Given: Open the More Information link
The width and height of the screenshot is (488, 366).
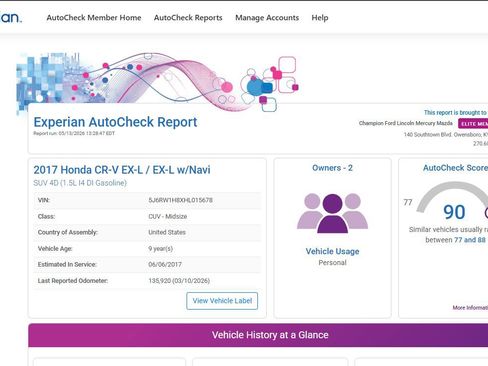Looking at the screenshot, I should coord(470,308).
